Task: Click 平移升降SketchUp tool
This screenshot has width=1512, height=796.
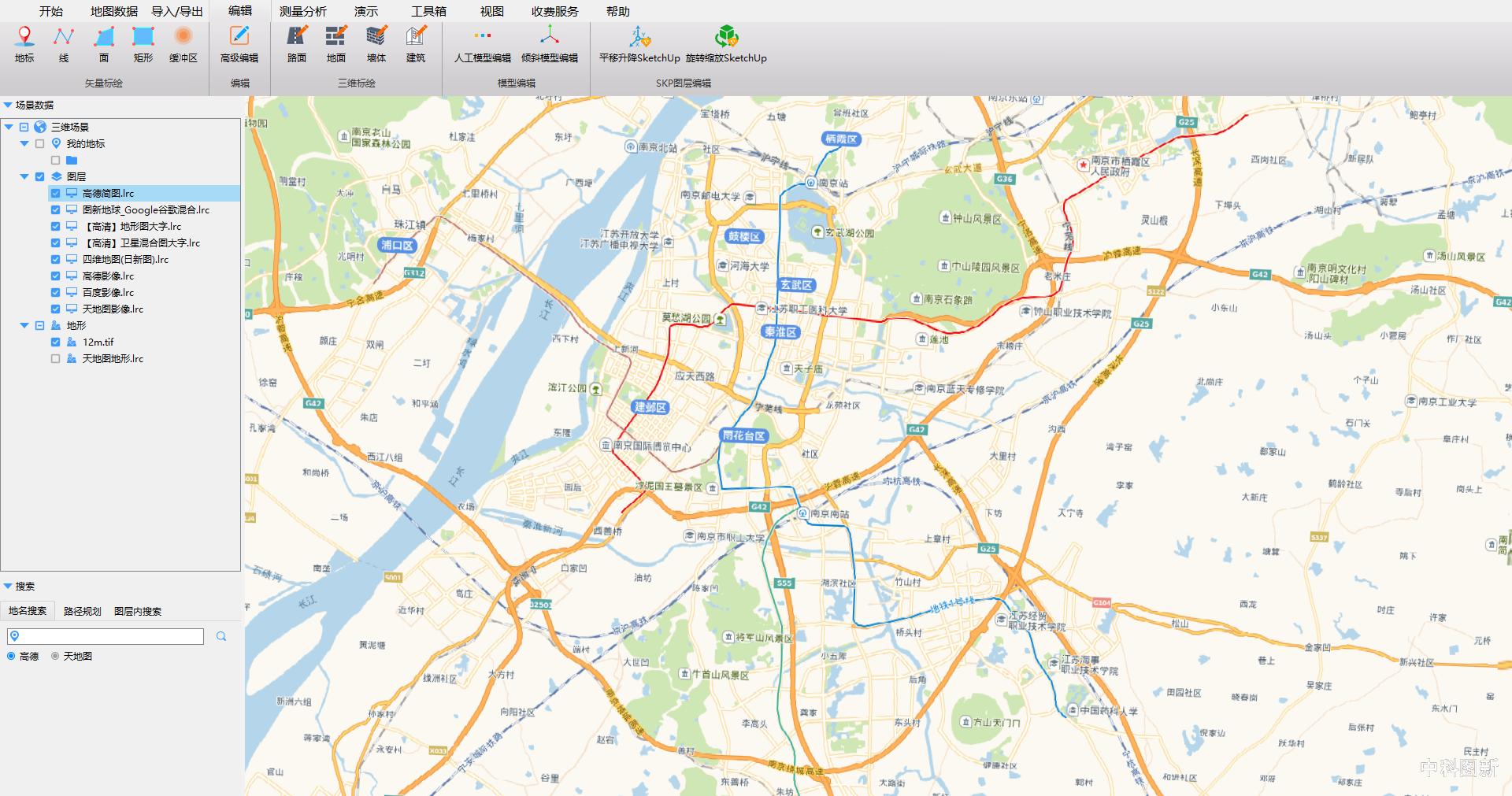Action: (x=639, y=44)
